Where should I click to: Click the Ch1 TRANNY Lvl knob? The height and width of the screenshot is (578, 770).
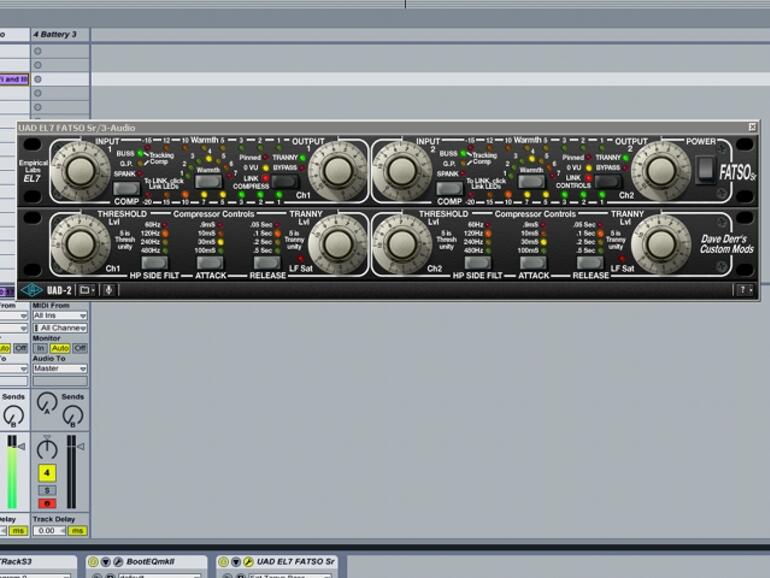point(338,244)
